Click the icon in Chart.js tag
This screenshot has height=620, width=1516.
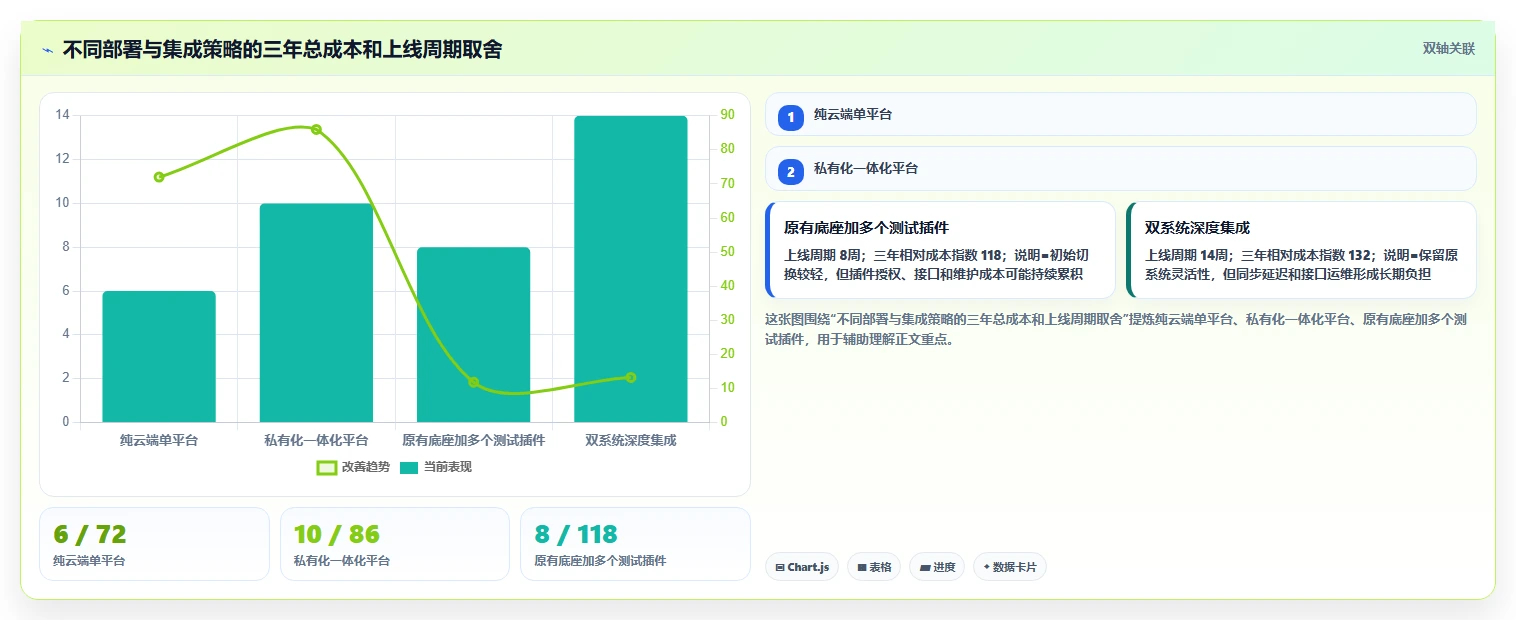(x=780, y=568)
